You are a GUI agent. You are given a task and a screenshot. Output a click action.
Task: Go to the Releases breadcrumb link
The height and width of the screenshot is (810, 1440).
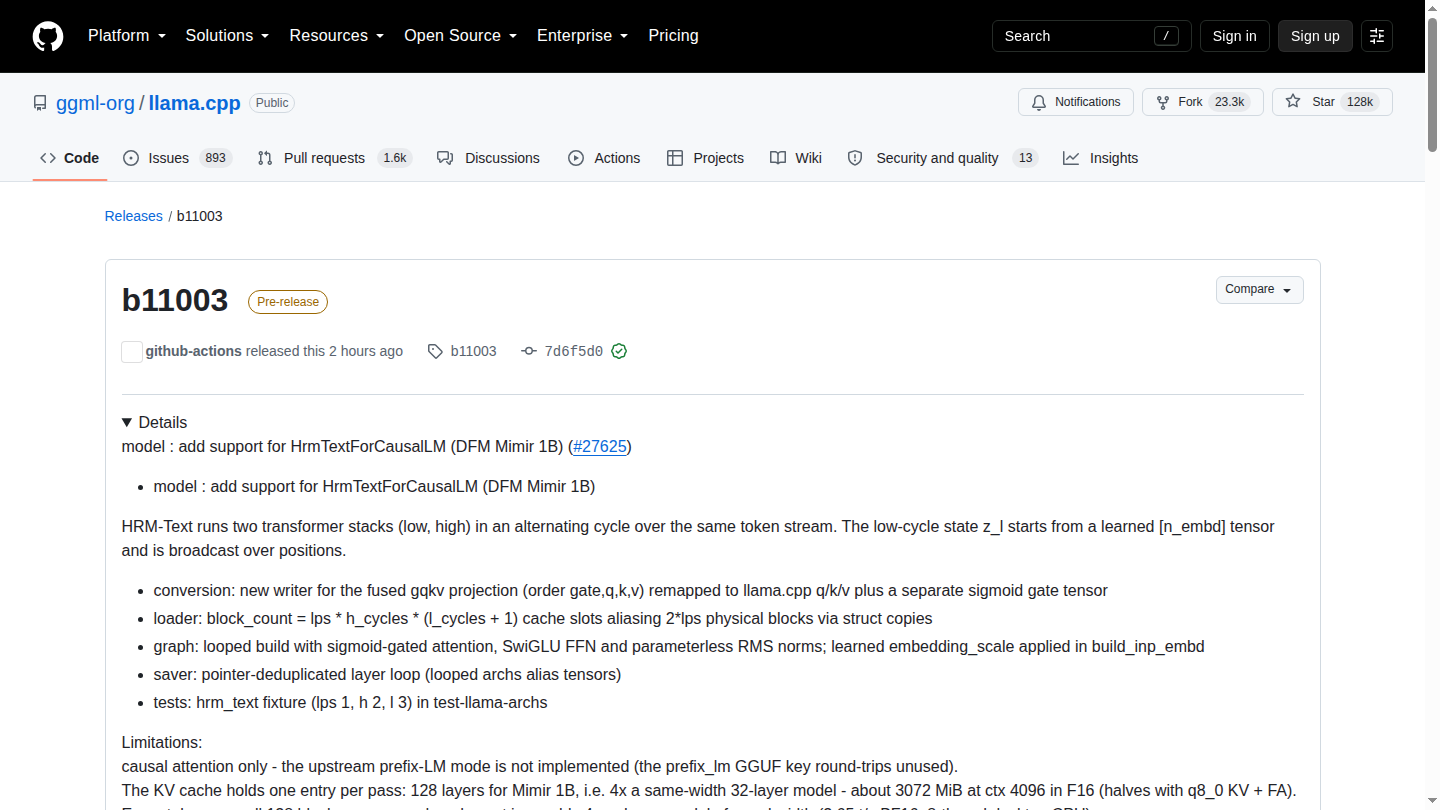pyautogui.click(x=133, y=216)
